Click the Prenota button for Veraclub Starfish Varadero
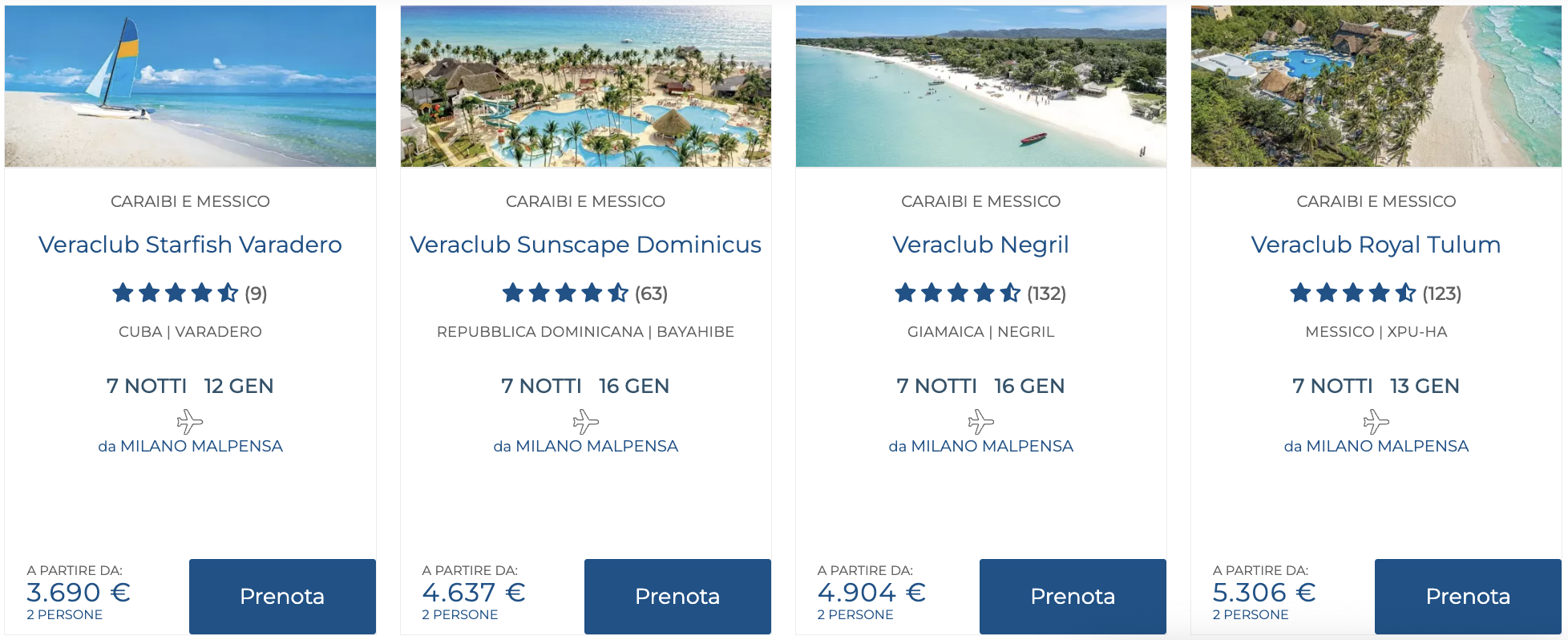The height and width of the screenshot is (640, 1568). click(282, 597)
